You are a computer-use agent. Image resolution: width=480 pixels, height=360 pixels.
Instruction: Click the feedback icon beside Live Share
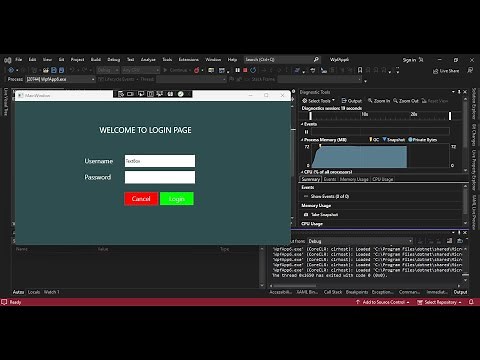click(x=470, y=70)
